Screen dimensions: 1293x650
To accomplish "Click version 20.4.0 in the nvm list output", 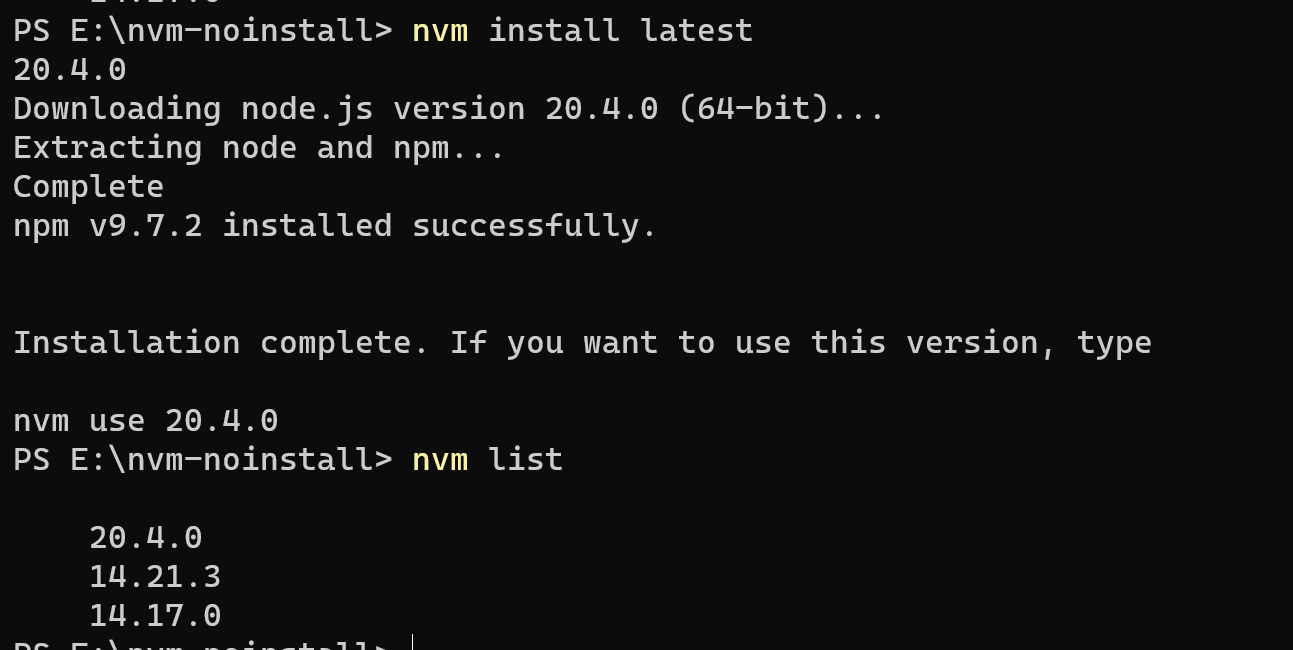I will pyautogui.click(x=146, y=538).
